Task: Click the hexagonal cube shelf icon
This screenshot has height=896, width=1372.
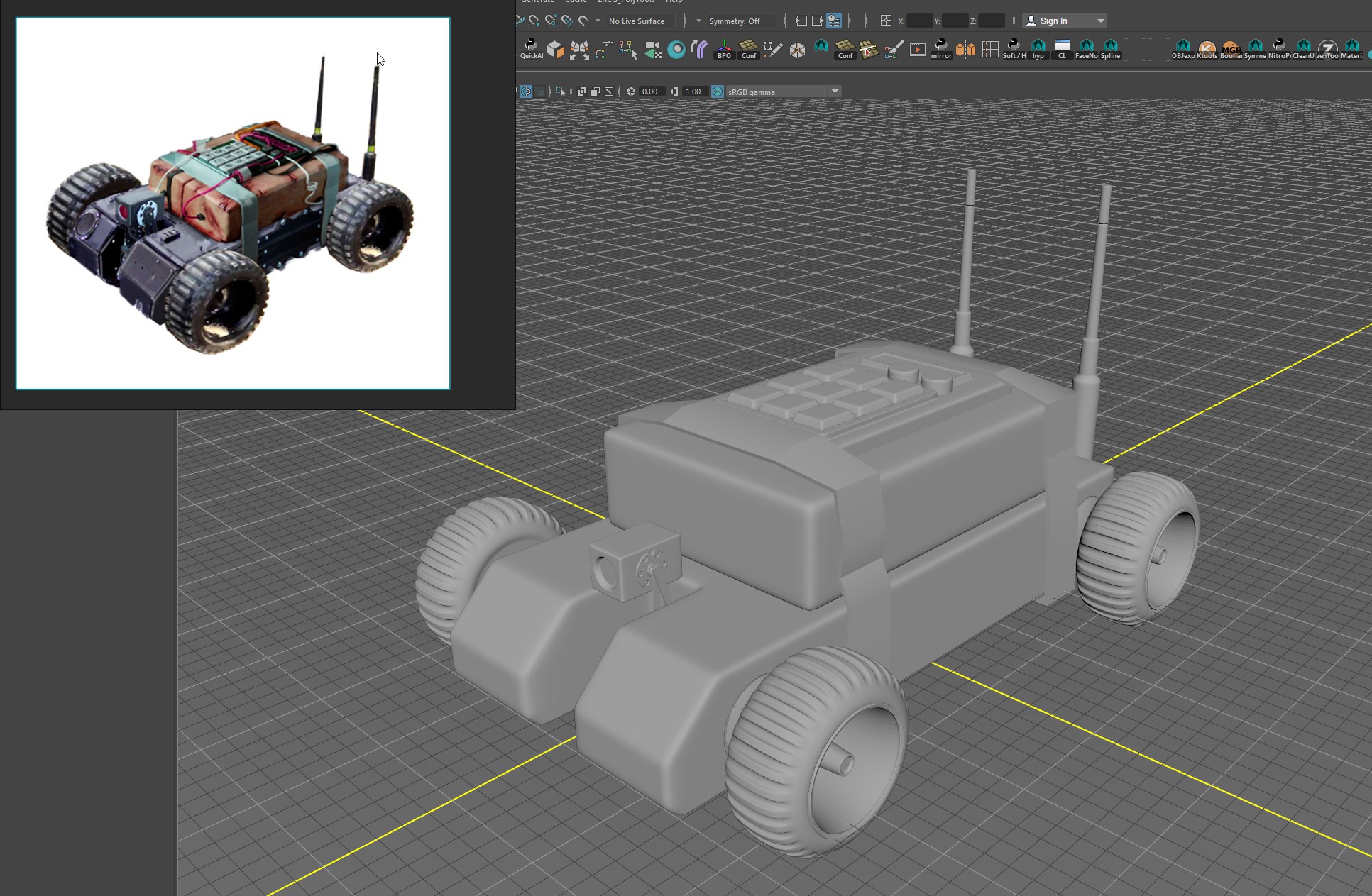Action: click(797, 50)
